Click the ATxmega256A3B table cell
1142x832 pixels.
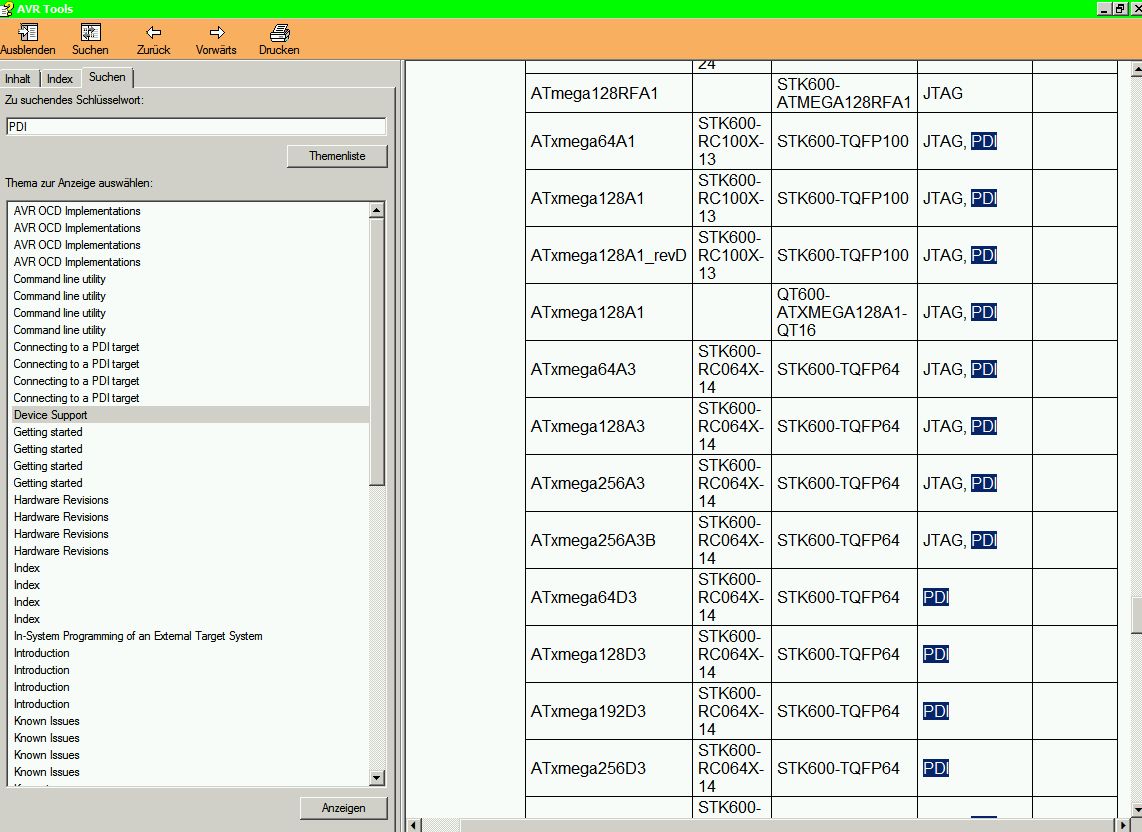pyautogui.click(x=608, y=540)
